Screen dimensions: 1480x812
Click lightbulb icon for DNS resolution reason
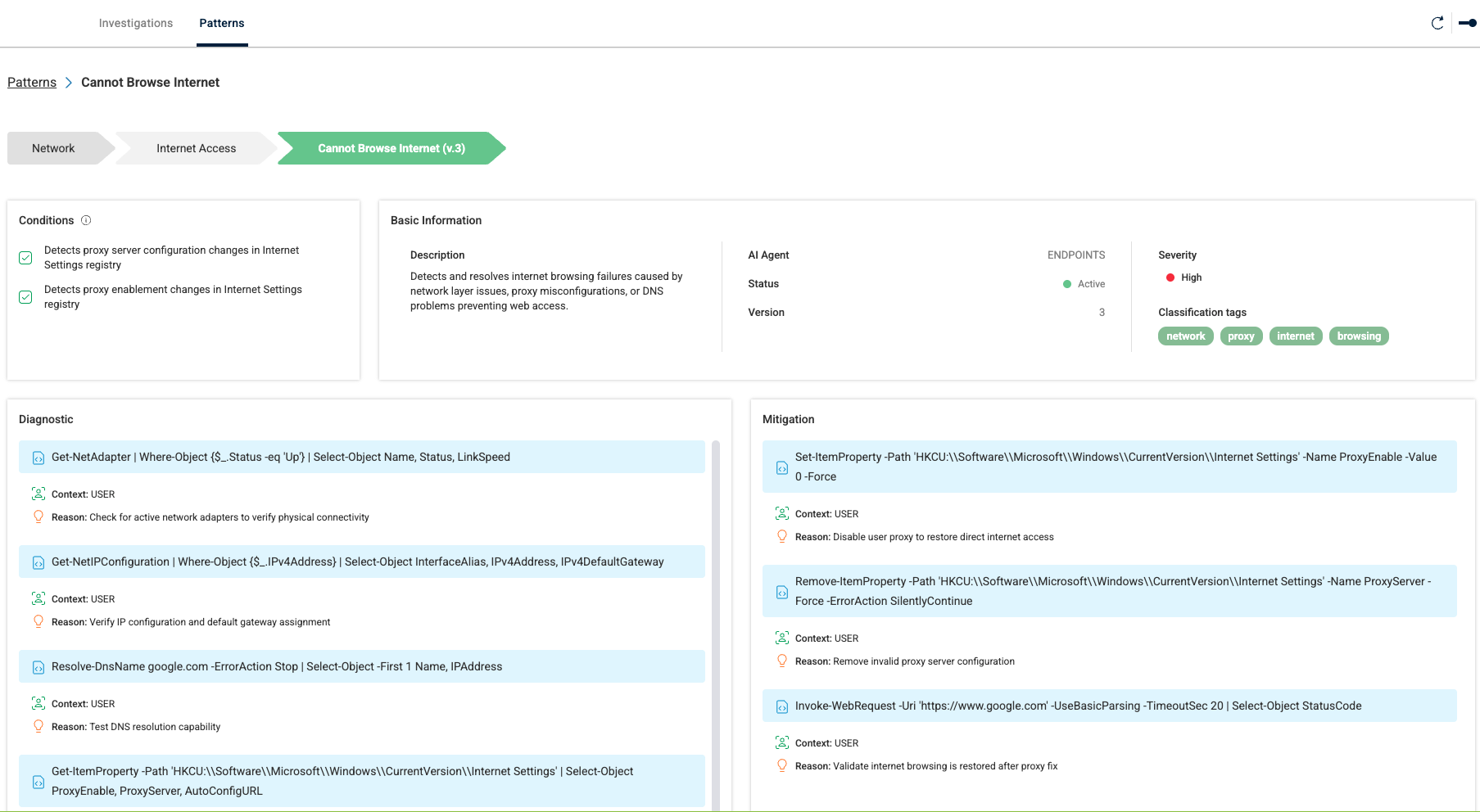coord(38,726)
